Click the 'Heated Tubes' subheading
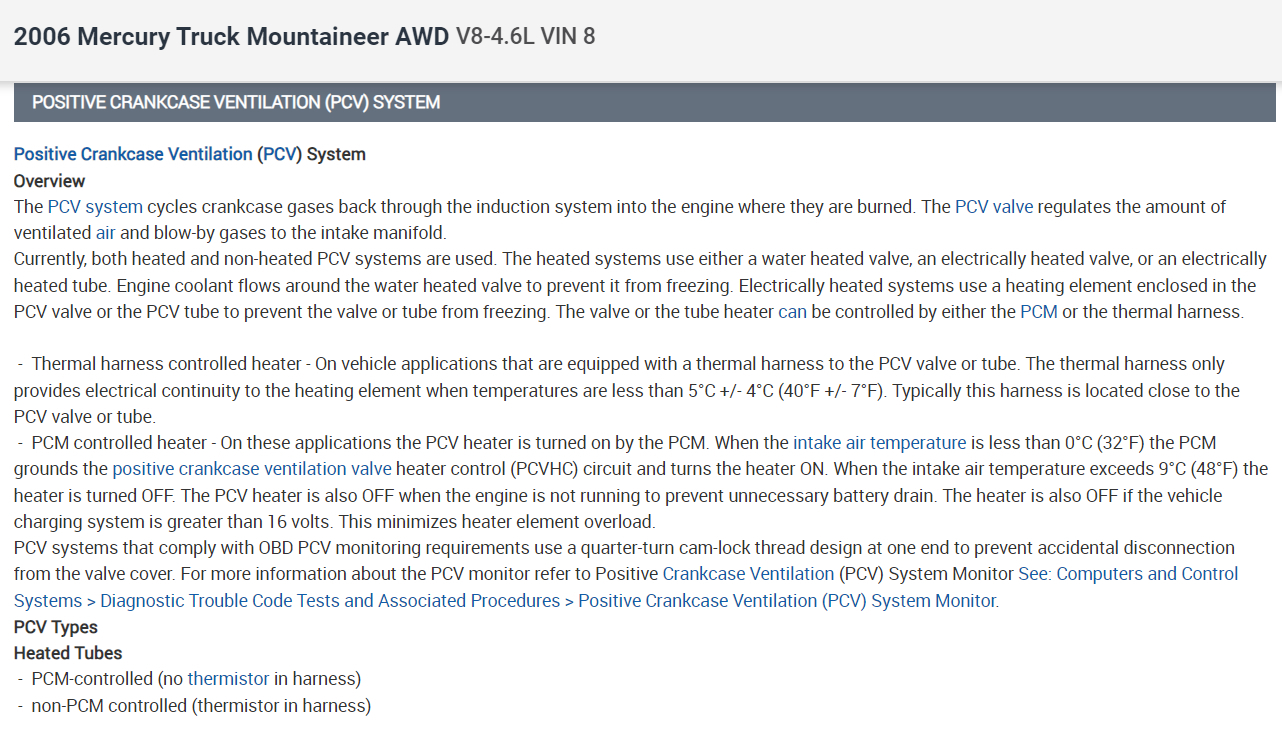1282x731 pixels. pyautogui.click(x=68, y=653)
